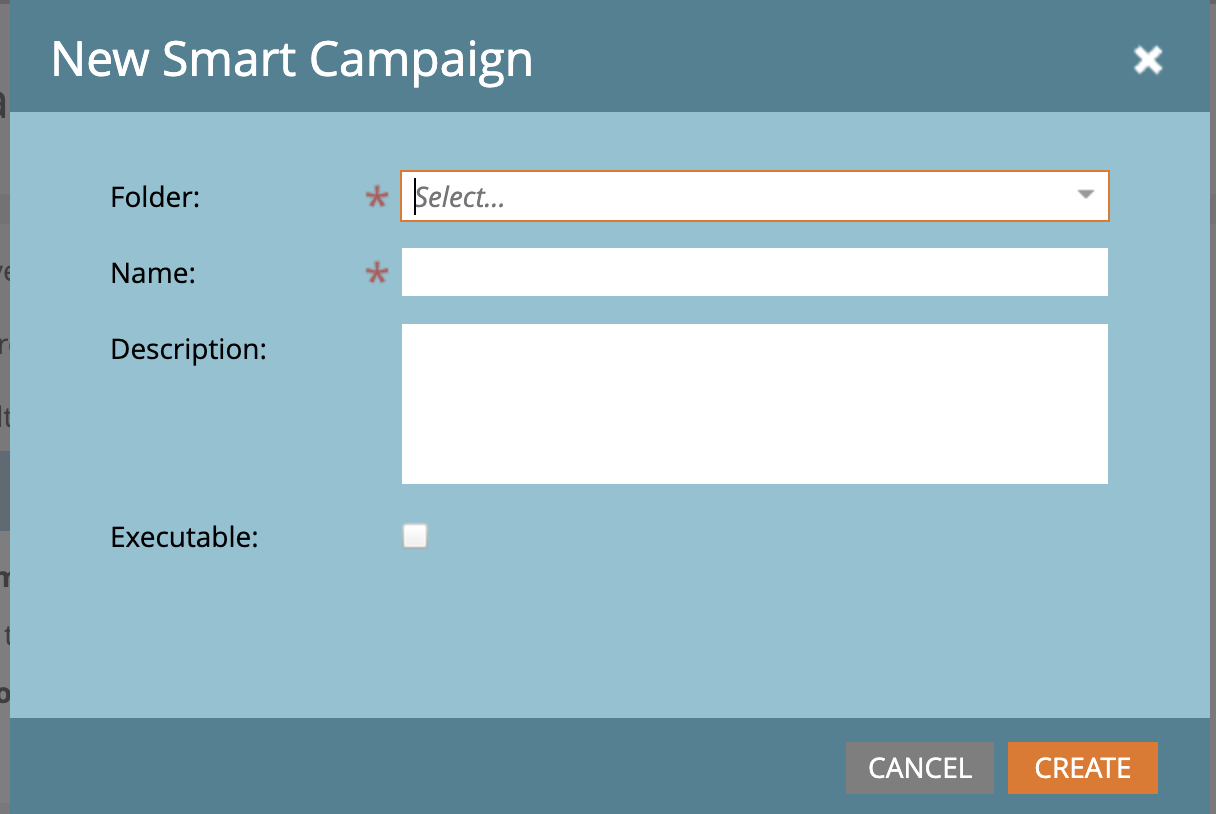
Task: Click the Name field label
Action: tap(153, 273)
